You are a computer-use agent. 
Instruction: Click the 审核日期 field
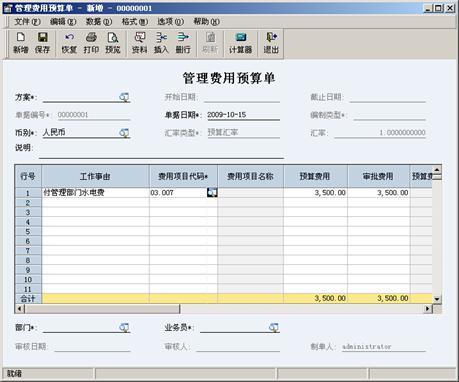92,347
